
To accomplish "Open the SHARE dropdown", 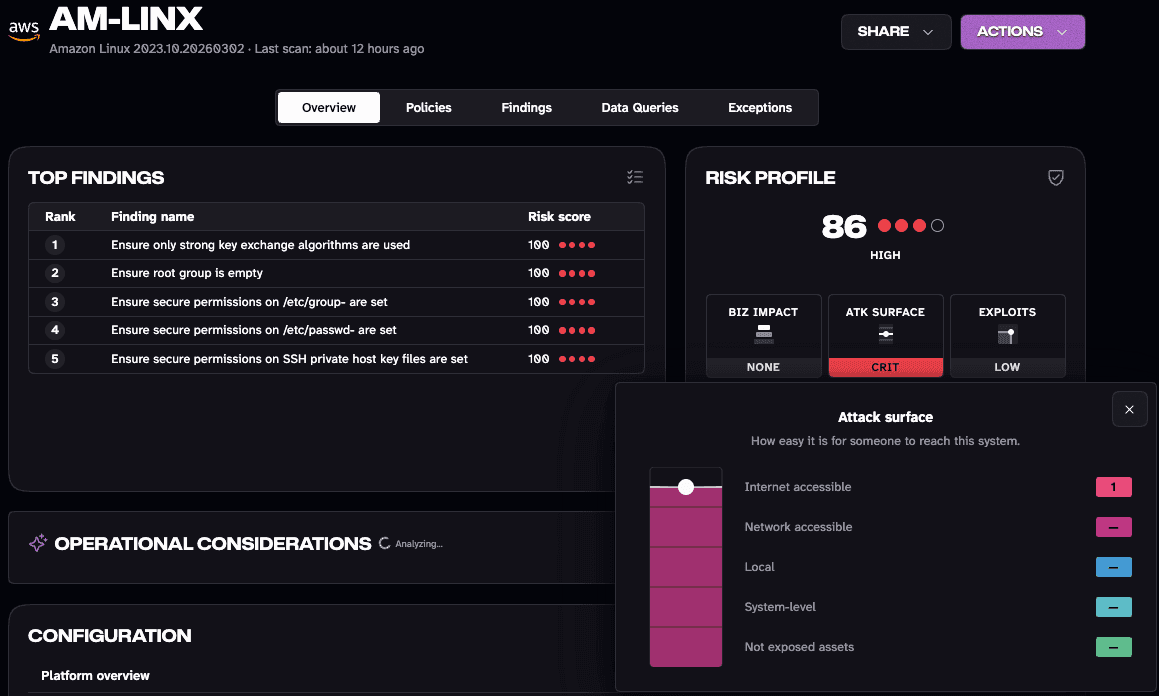I will click(x=896, y=32).
